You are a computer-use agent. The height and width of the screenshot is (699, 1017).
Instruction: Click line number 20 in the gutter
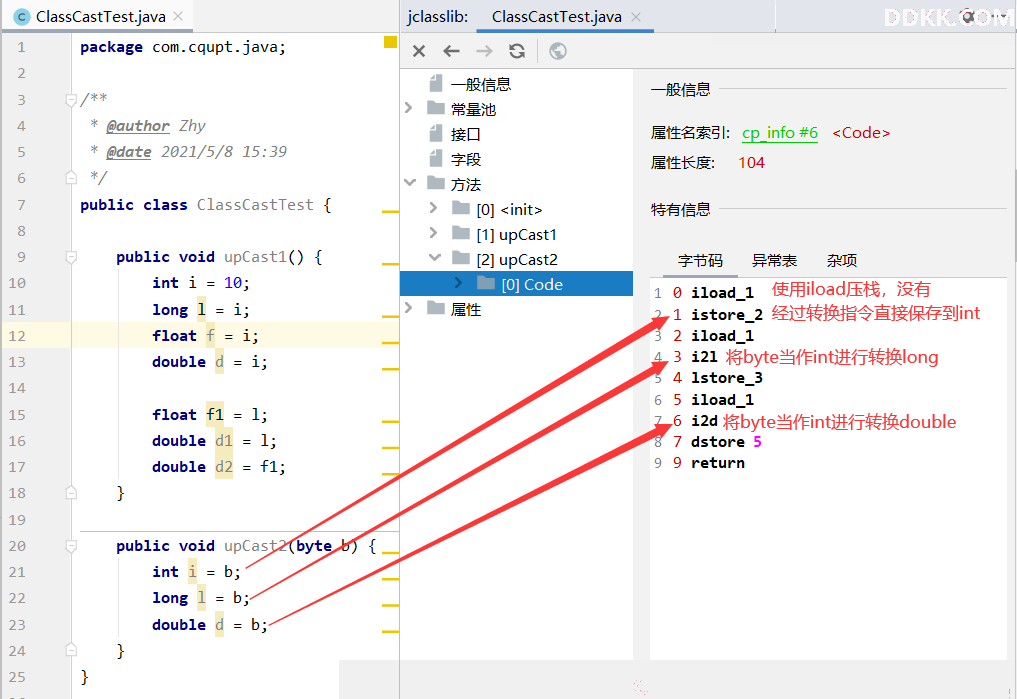coord(18,546)
